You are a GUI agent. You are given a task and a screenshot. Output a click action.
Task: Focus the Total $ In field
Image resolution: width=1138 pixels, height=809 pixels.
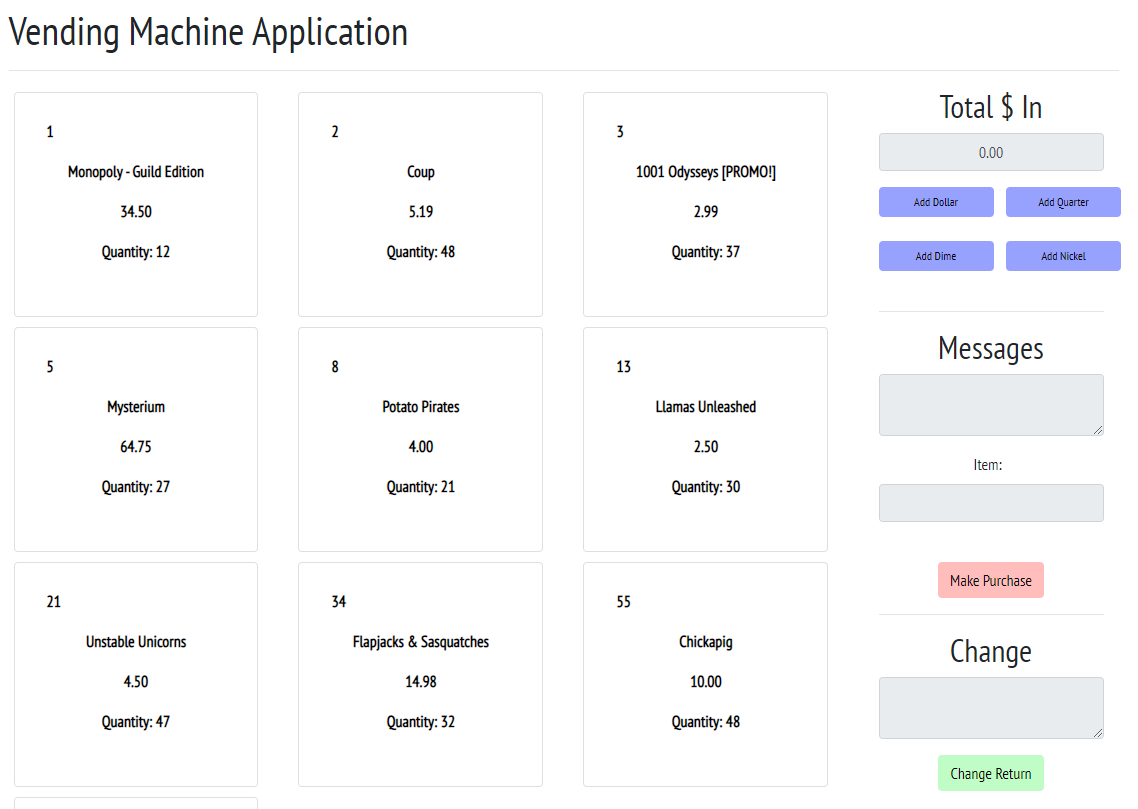tap(991, 152)
